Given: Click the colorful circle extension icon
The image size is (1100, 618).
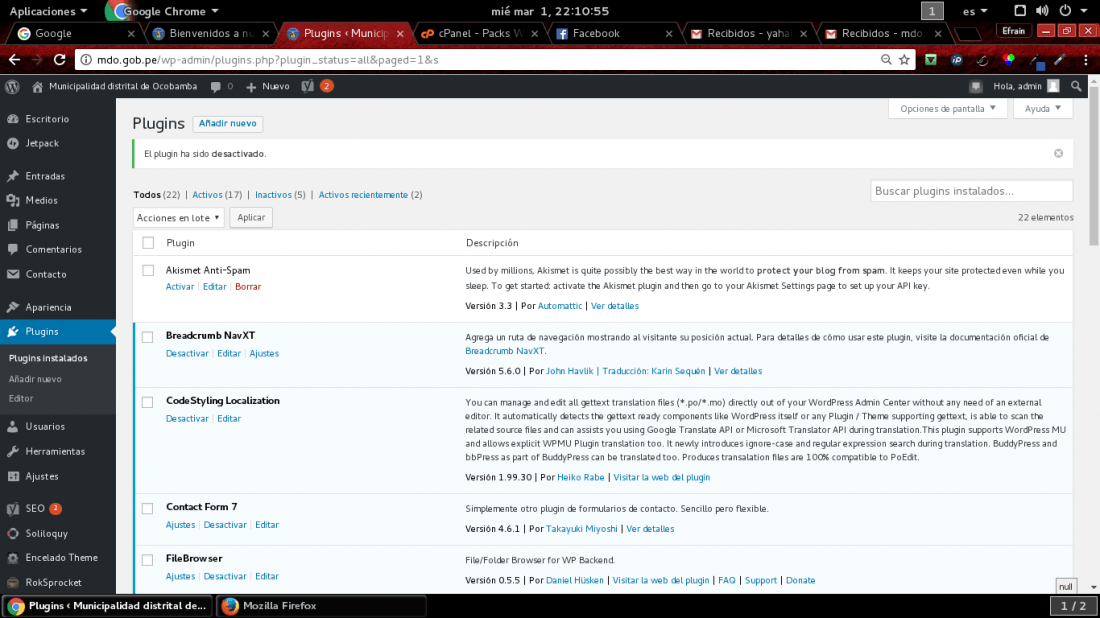Looking at the screenshot, I should pyautogui.click(x=1008, y=60).
